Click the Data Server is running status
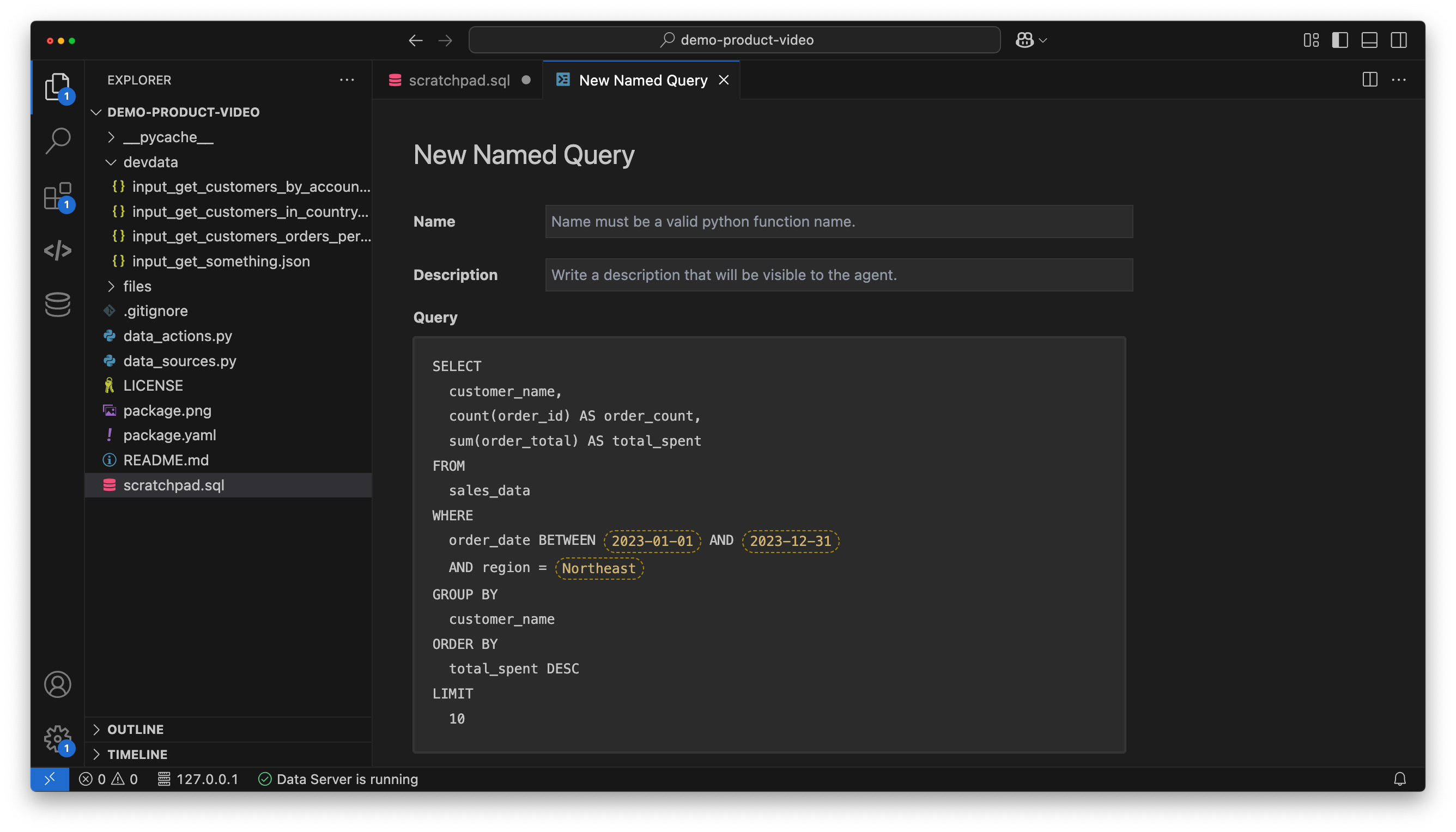Image resolution: width=1456 pixels, height=832 pixels. pos(338,779)
